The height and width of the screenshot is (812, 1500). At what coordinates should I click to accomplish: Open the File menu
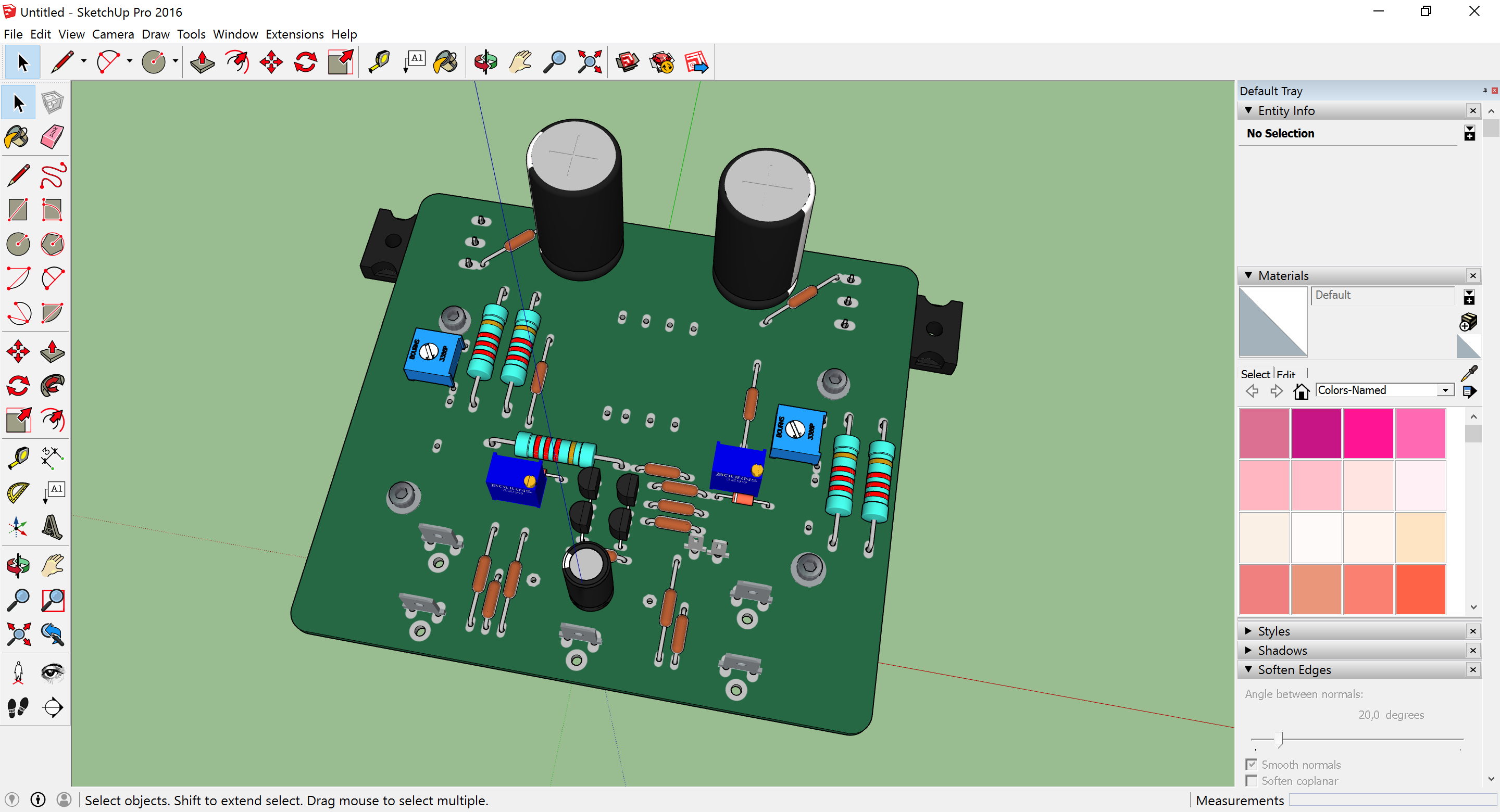13,34
